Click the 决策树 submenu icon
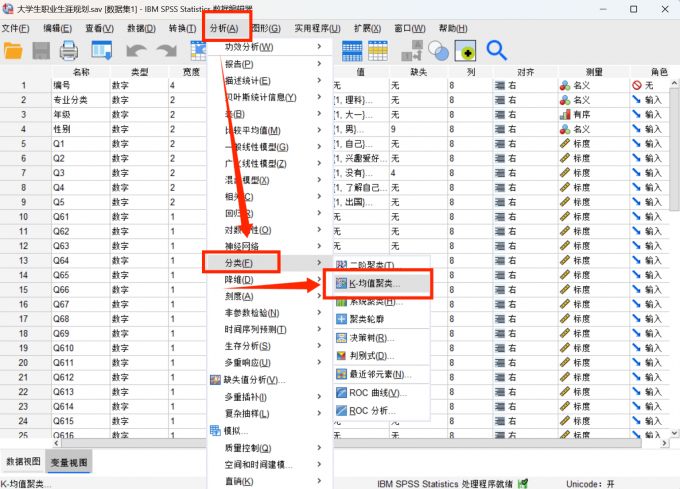This screenshot has width=680, height=489. [341, 338]
